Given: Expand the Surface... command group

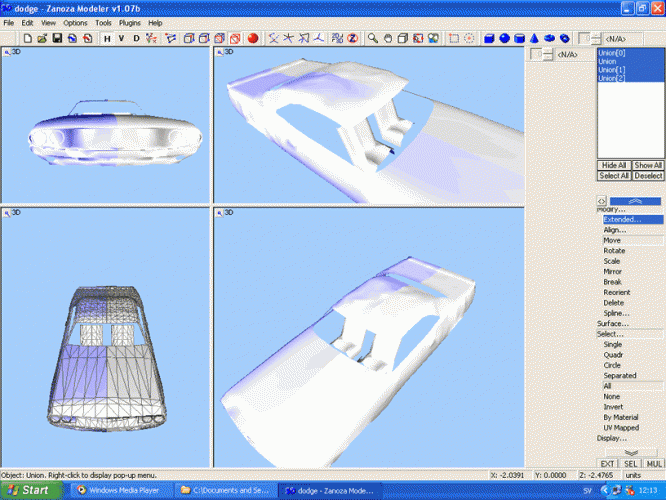Looking at the screenshot, I should coord(613,323).
